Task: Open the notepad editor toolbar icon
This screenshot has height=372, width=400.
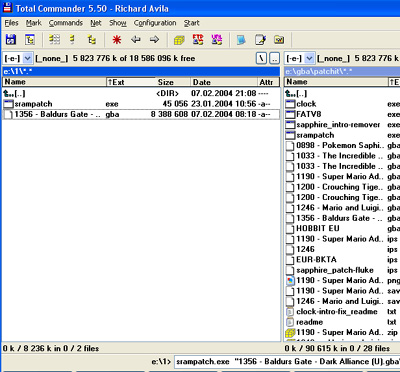Action: click(260, 40)
